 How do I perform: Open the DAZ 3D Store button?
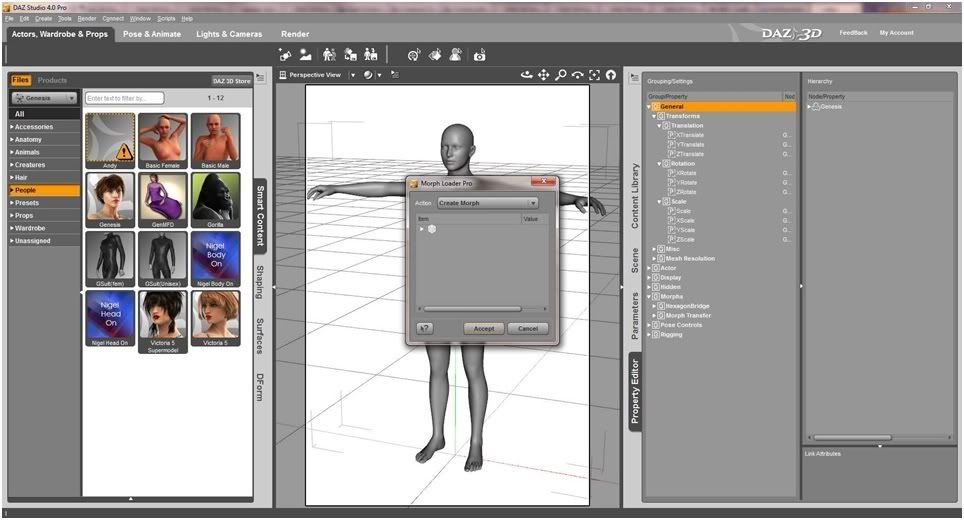coord(231,81)
